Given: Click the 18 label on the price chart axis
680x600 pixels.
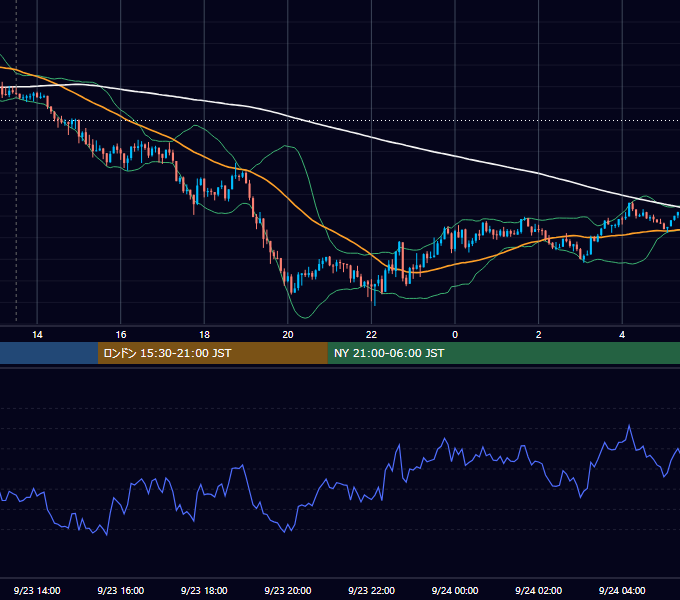Looking at the screenshot, I should (x=204, y=335).
